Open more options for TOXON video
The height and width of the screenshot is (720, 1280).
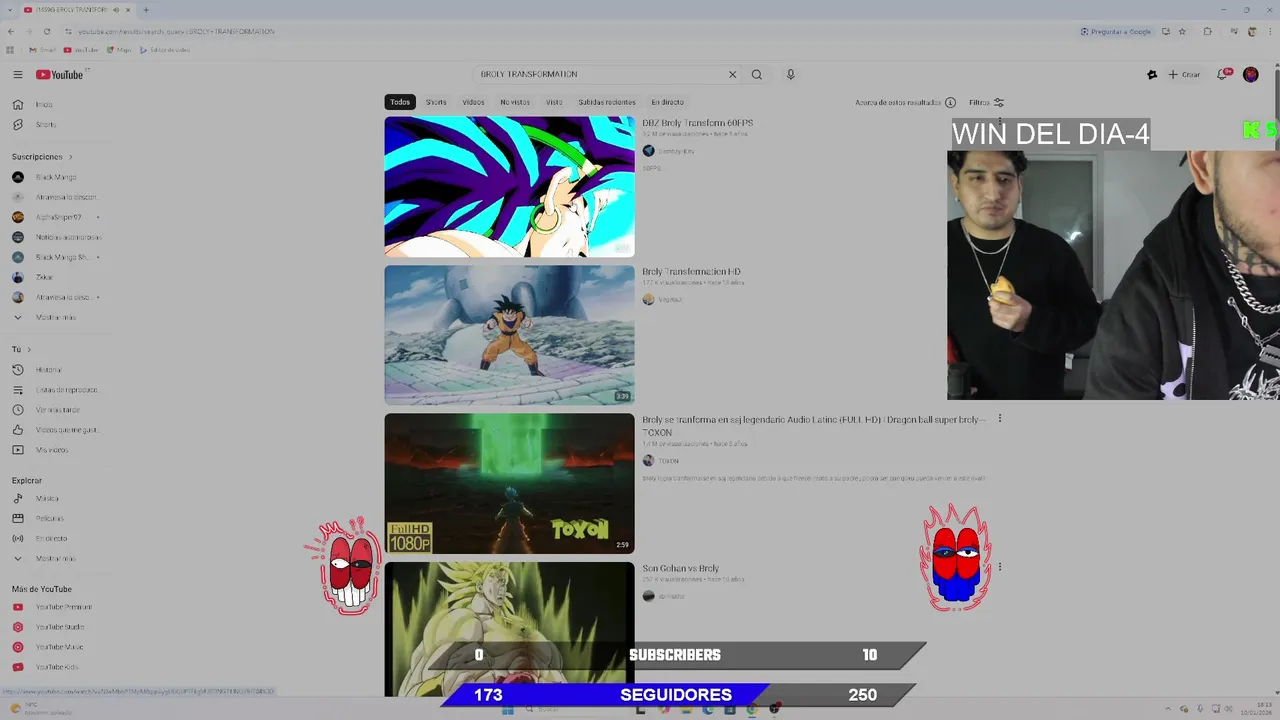coord(999,419)
